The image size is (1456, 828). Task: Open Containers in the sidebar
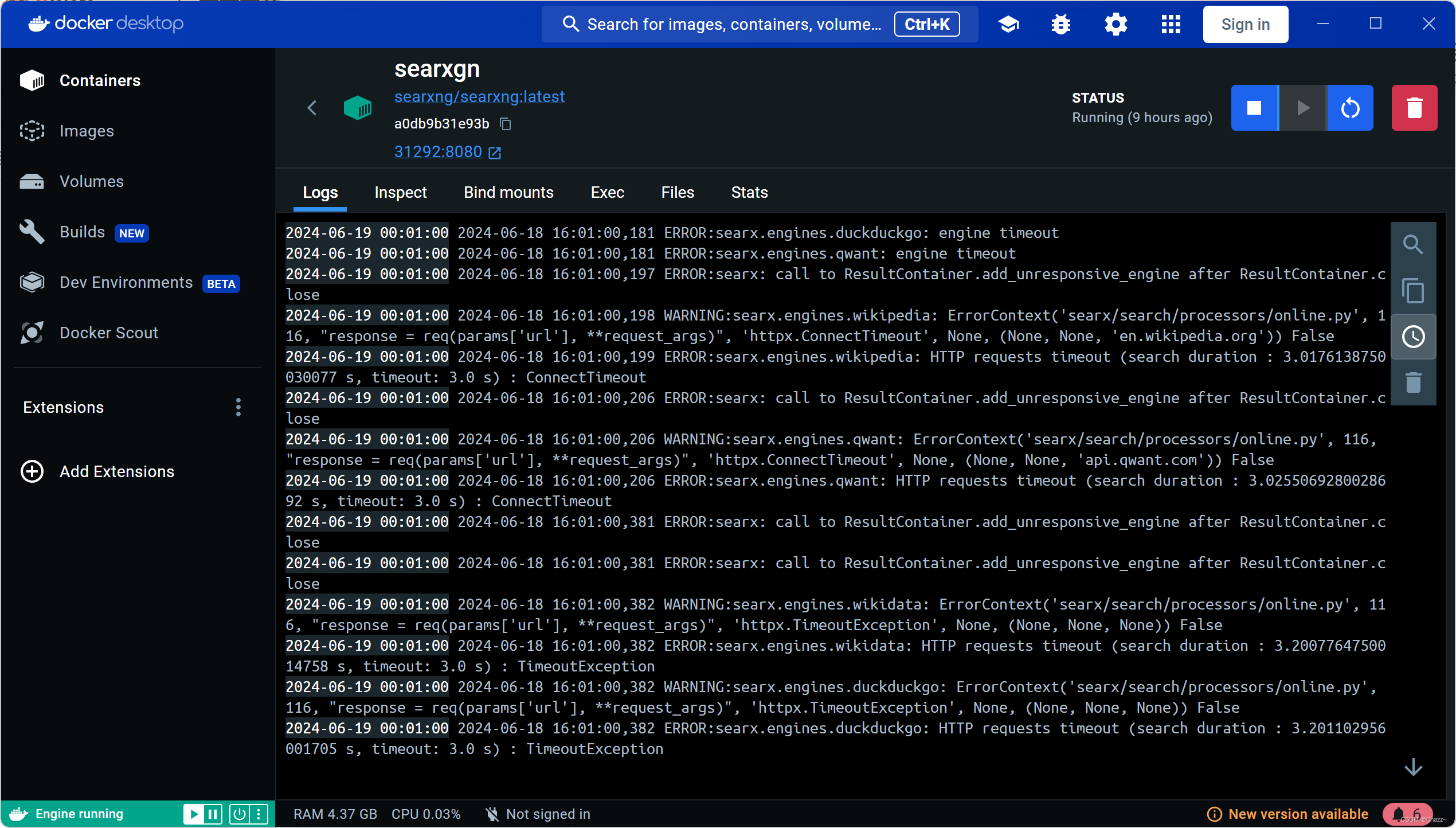click(x=138, y=80)
